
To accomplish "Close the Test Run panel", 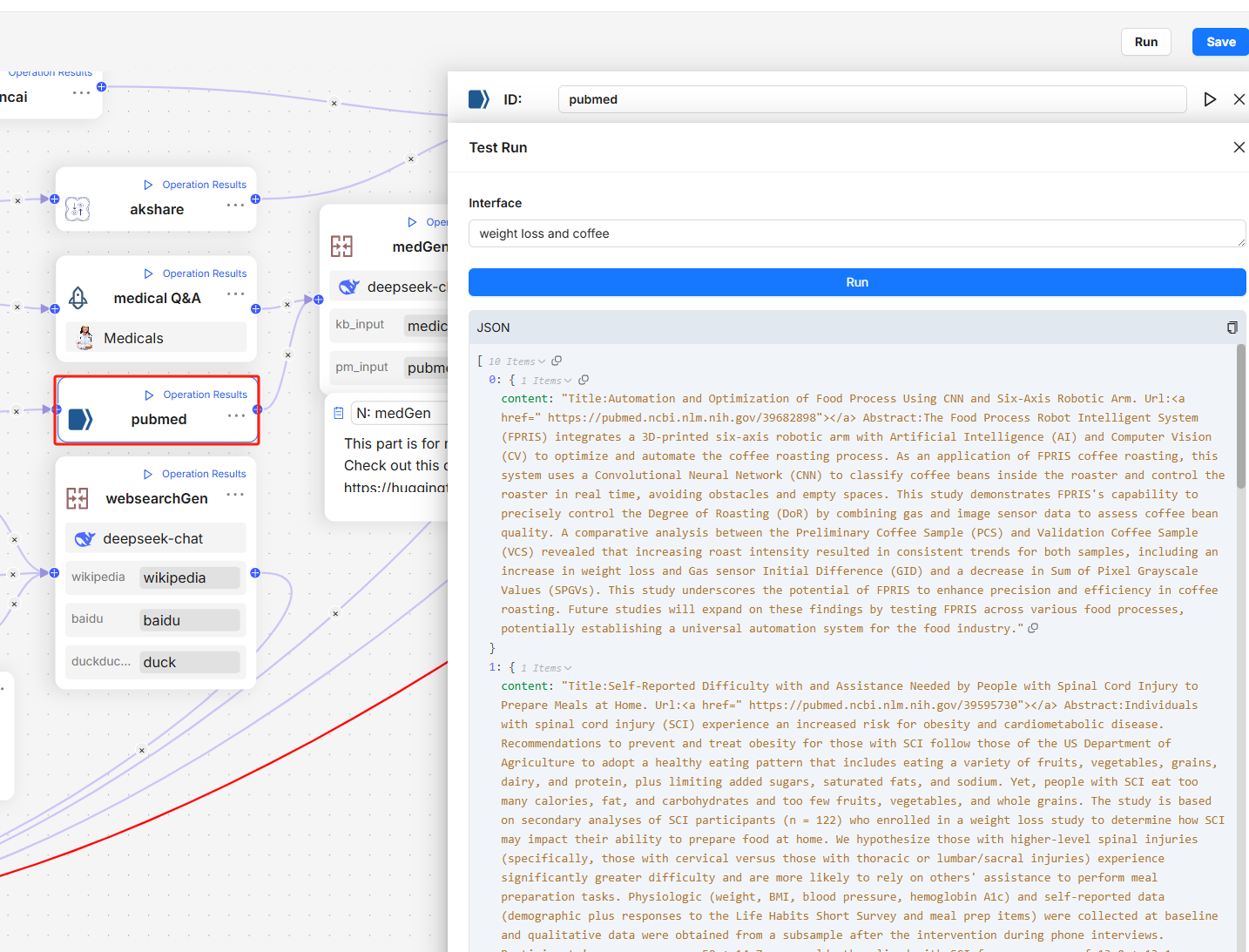I will coord(1239,147).
